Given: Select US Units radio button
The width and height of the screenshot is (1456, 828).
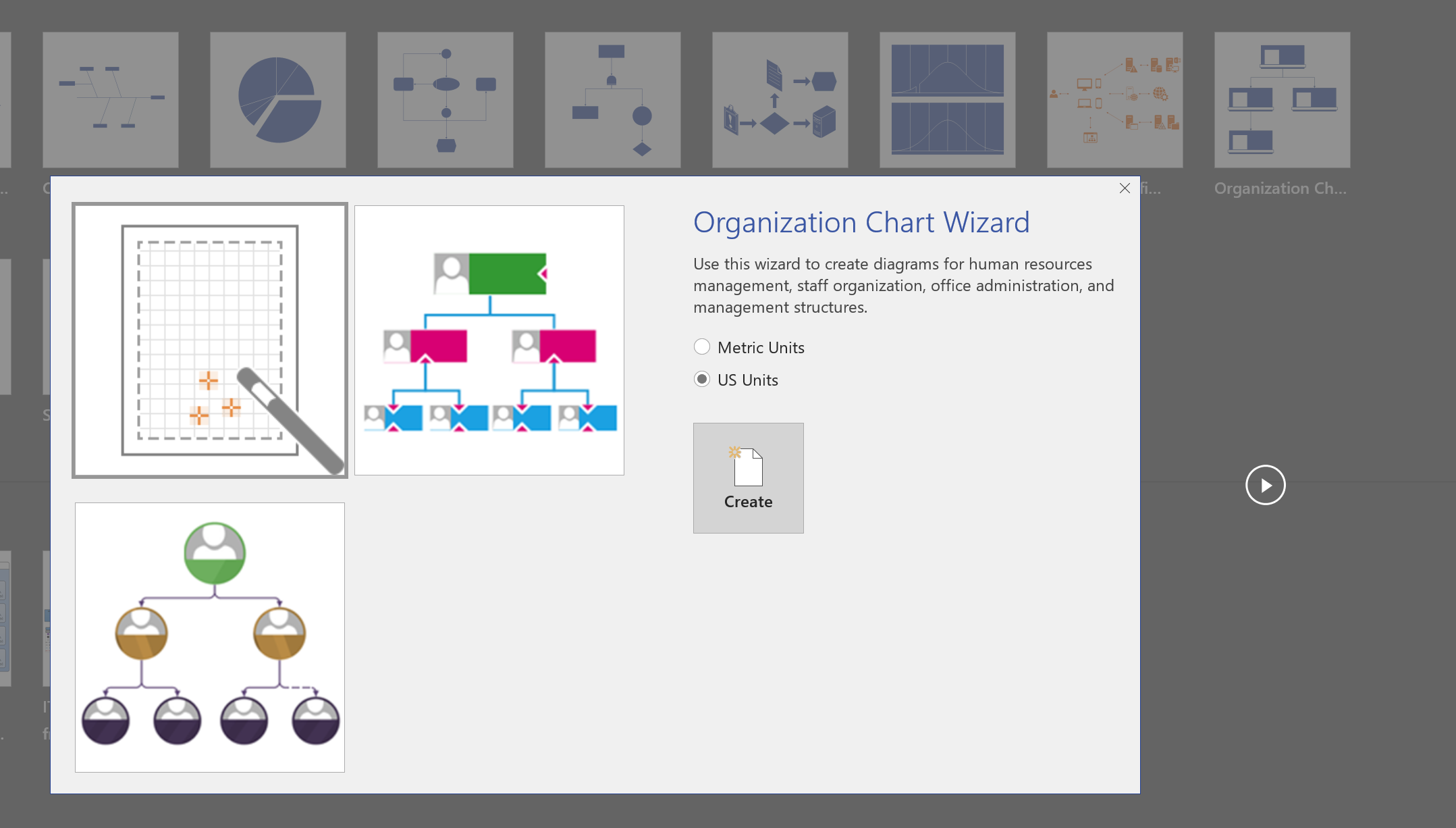Looking at the screenshot, I should coord(702,379).
